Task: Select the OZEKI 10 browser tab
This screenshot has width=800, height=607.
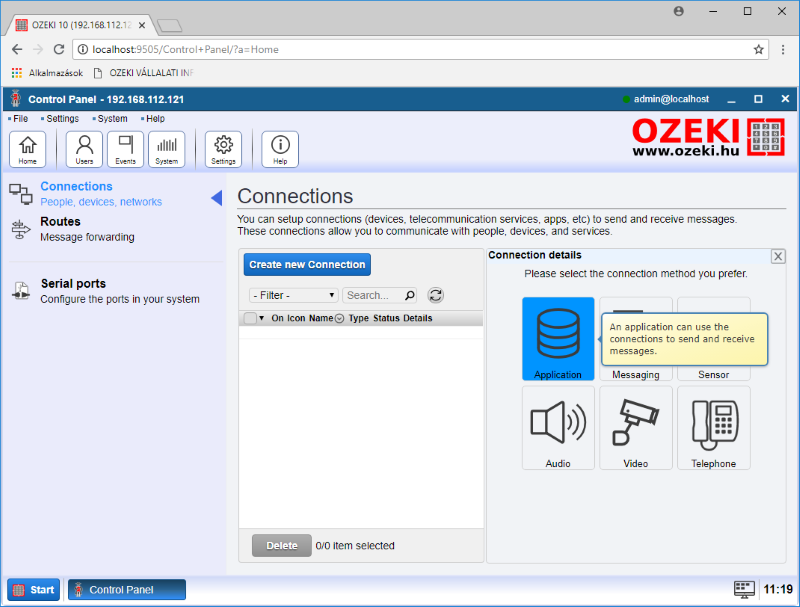Action: click(81, 25)
